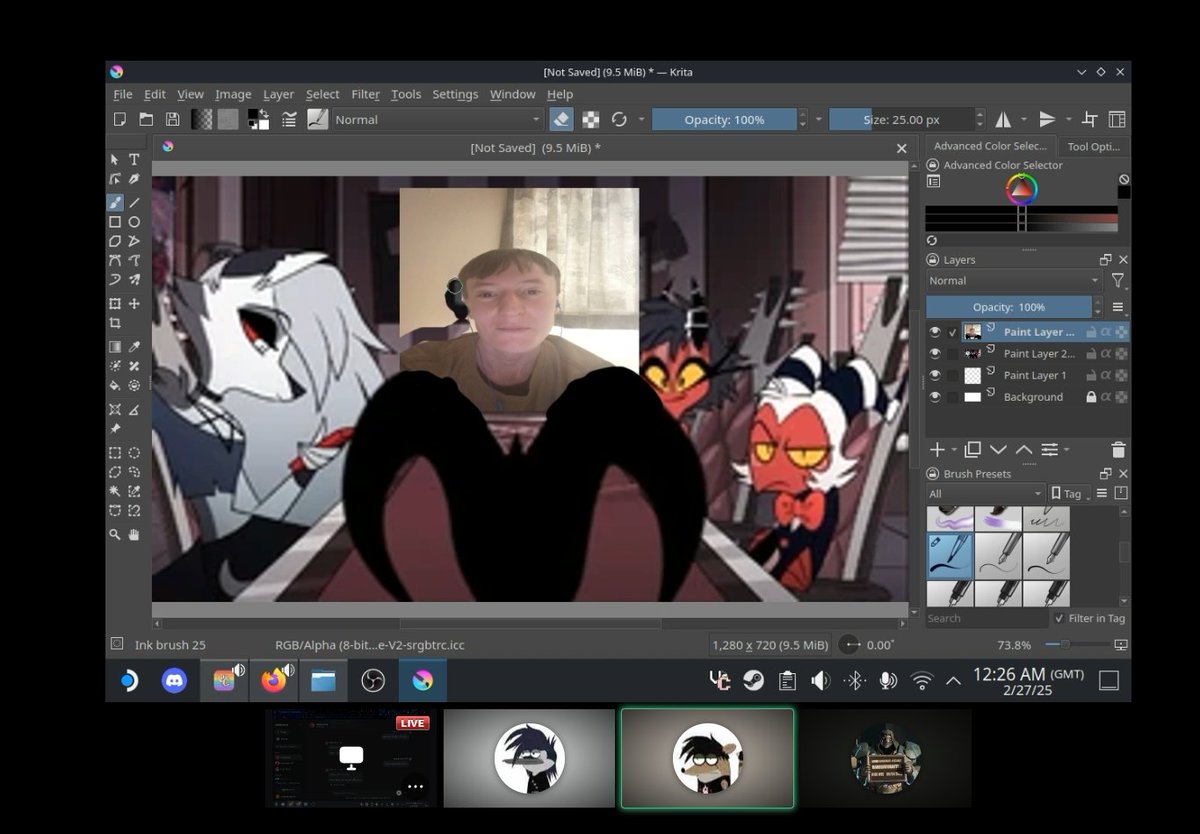
Task: Select the Rectangle shape tool
Action: click(115, 222)
